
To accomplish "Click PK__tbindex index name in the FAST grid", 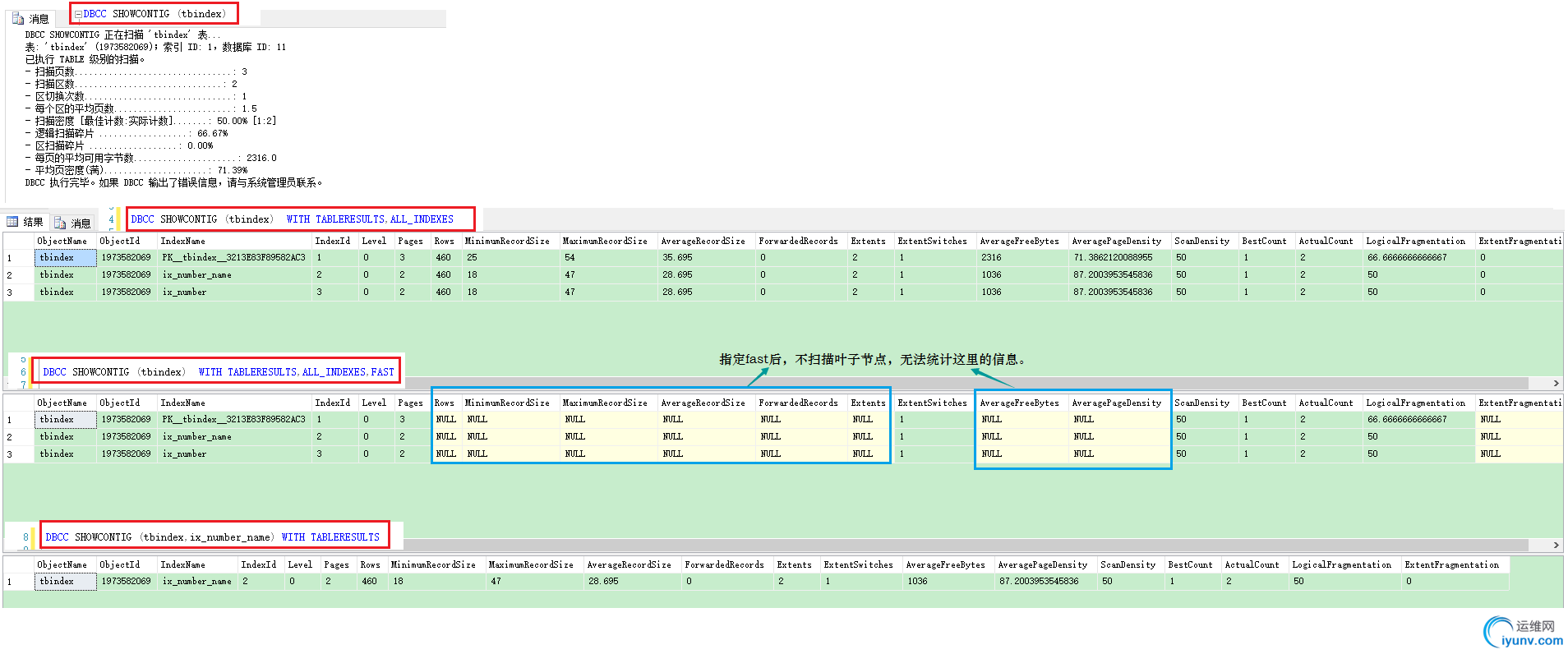I will (x=233, y=419).
